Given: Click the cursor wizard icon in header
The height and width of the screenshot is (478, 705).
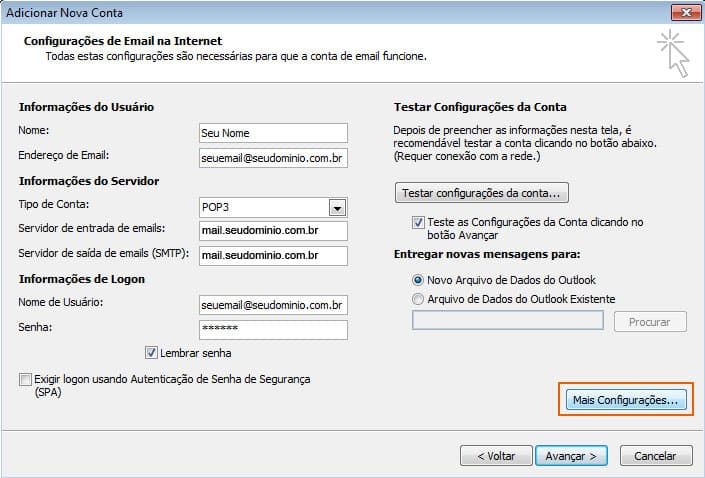Looking at the screenshot, I should [673, 53].
